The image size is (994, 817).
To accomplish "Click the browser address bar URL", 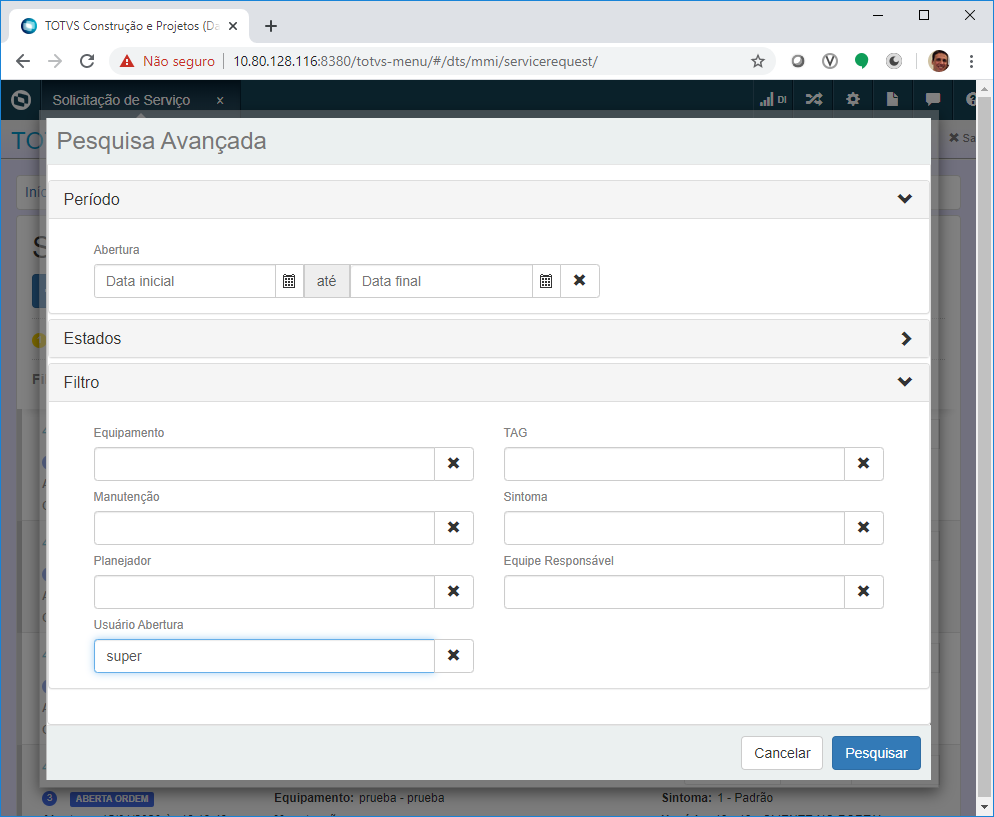I will (x=415, y=61).
